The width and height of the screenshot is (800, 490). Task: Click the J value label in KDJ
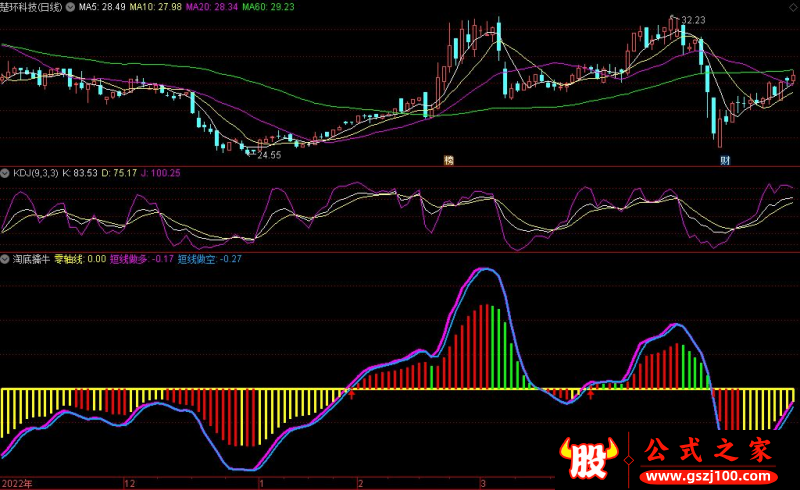click(x=161, y=173)
